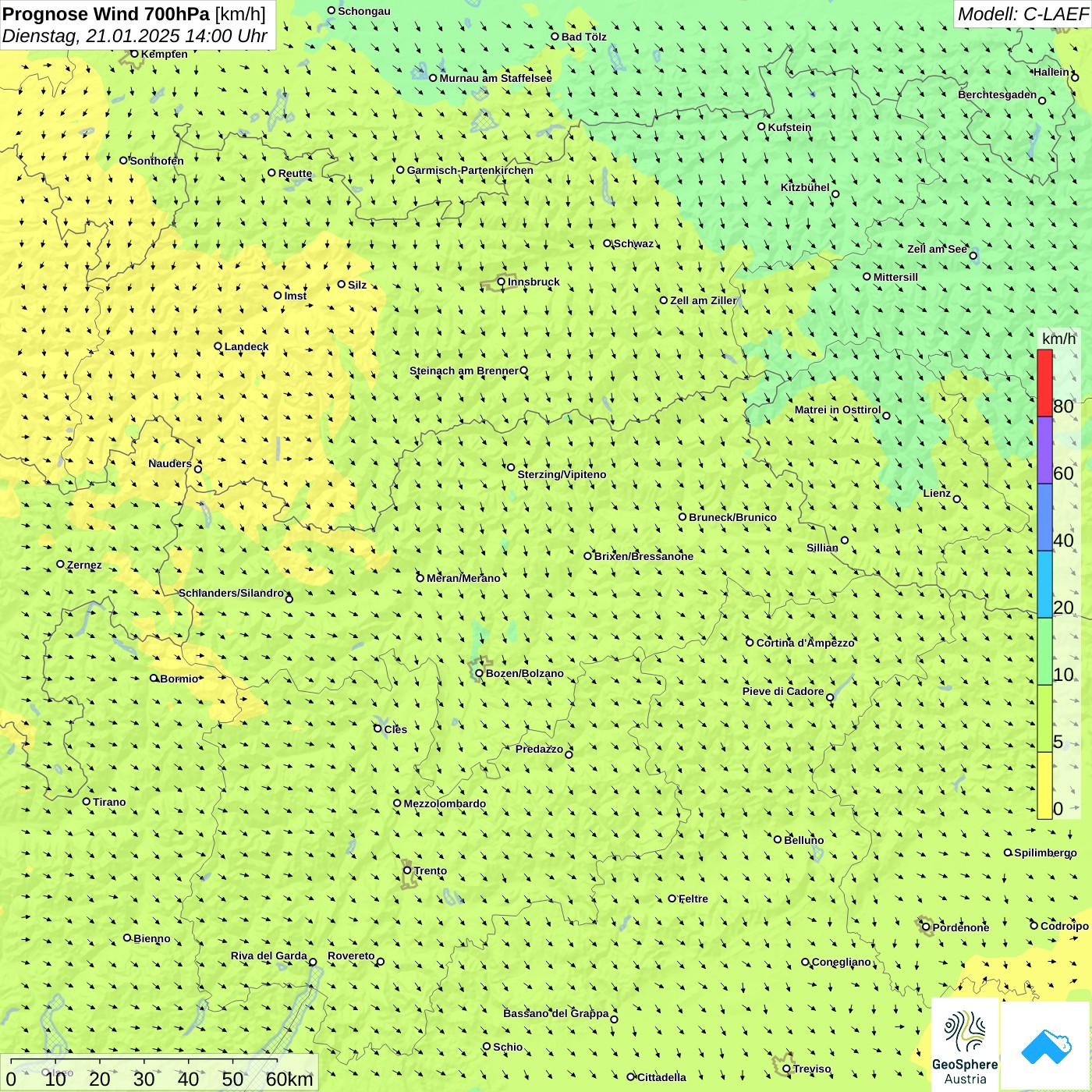Click the Zell am Ziller label

point(704,300)
